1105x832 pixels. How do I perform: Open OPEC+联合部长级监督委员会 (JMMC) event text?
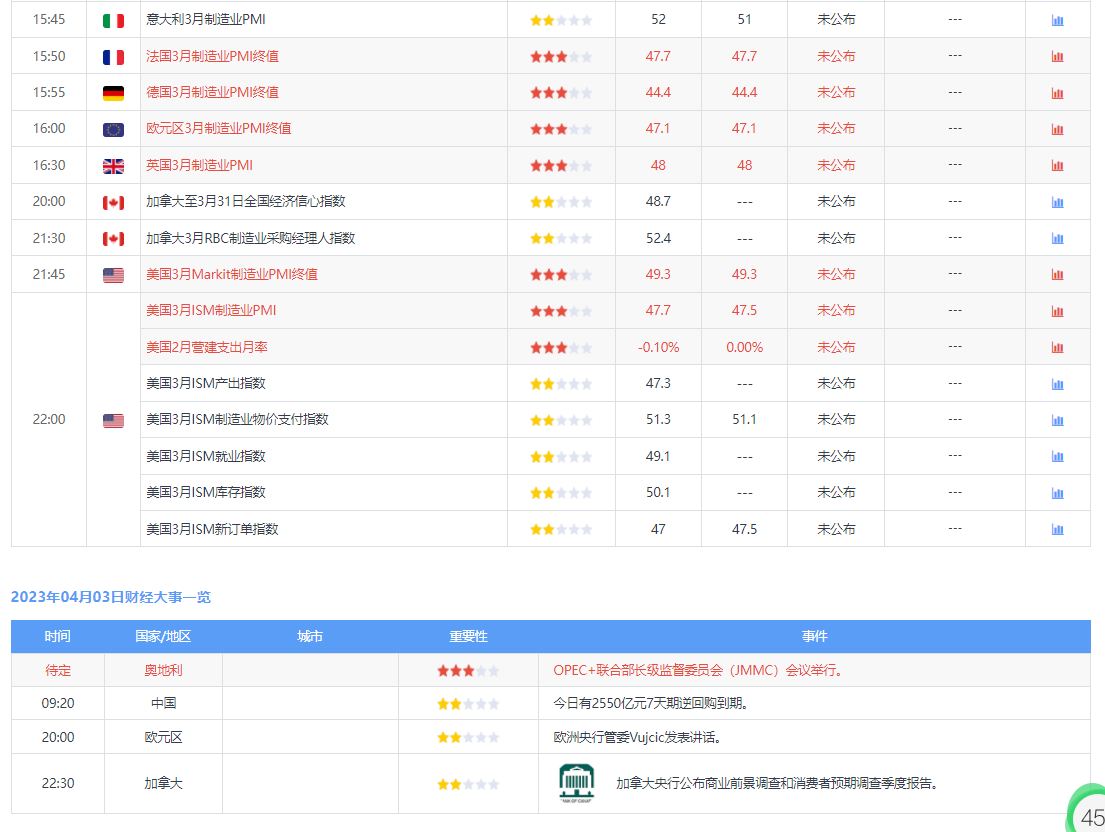click(698, 670)
